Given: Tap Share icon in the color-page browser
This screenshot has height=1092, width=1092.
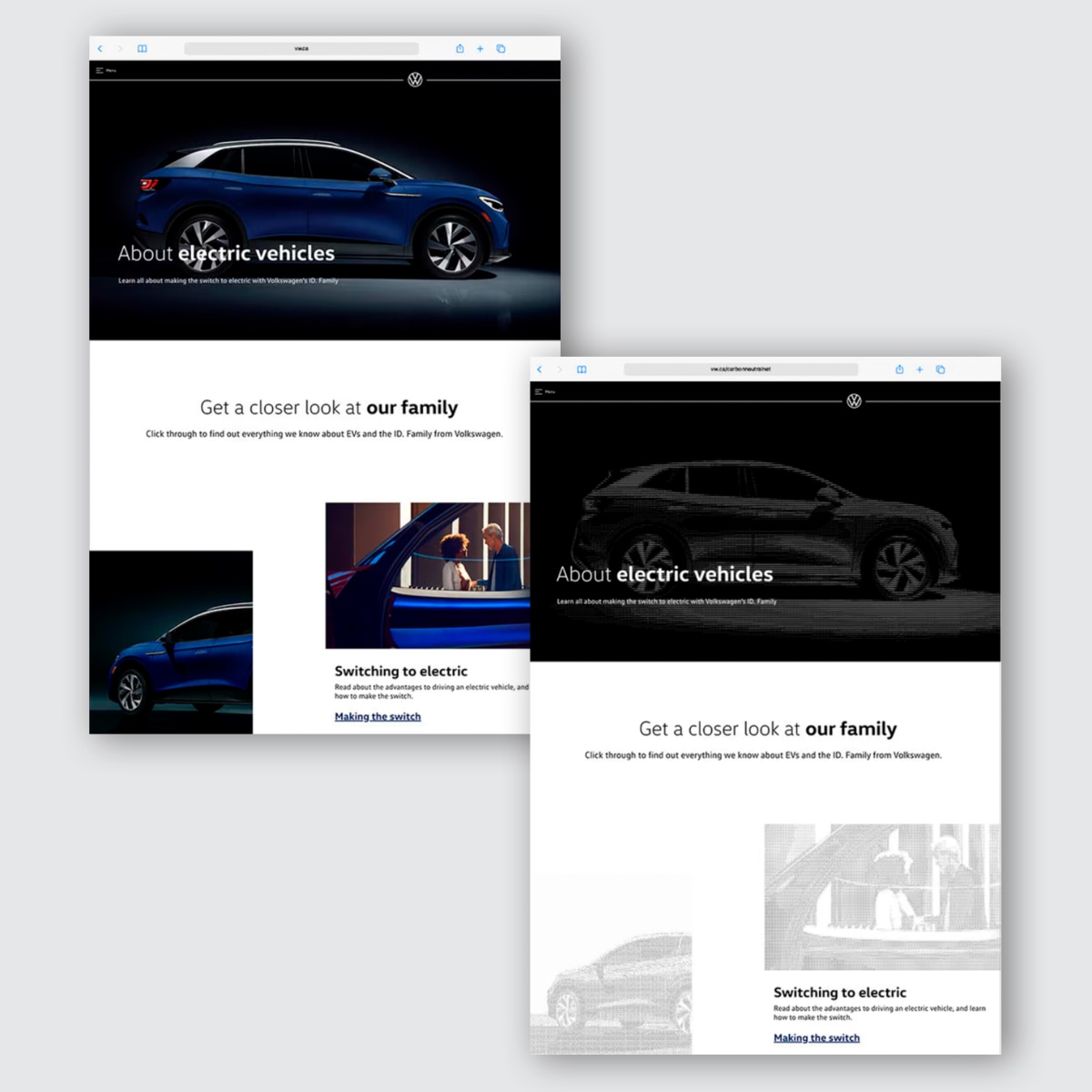Looking at the screenshot, I should [x=460, y=49].
